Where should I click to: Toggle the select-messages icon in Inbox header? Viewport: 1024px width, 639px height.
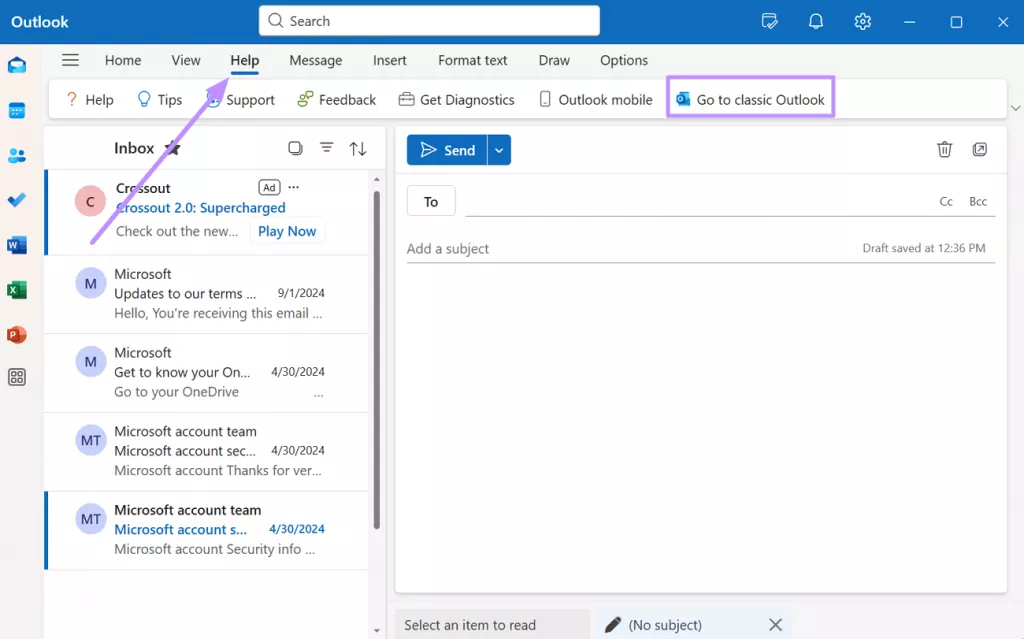295,148
